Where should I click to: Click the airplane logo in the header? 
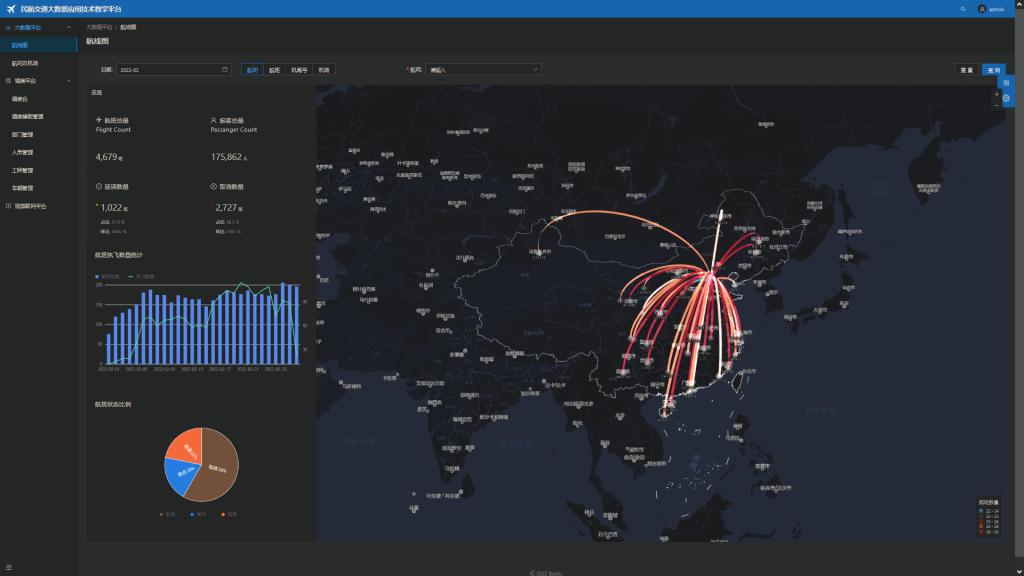(x=11, y=8)
